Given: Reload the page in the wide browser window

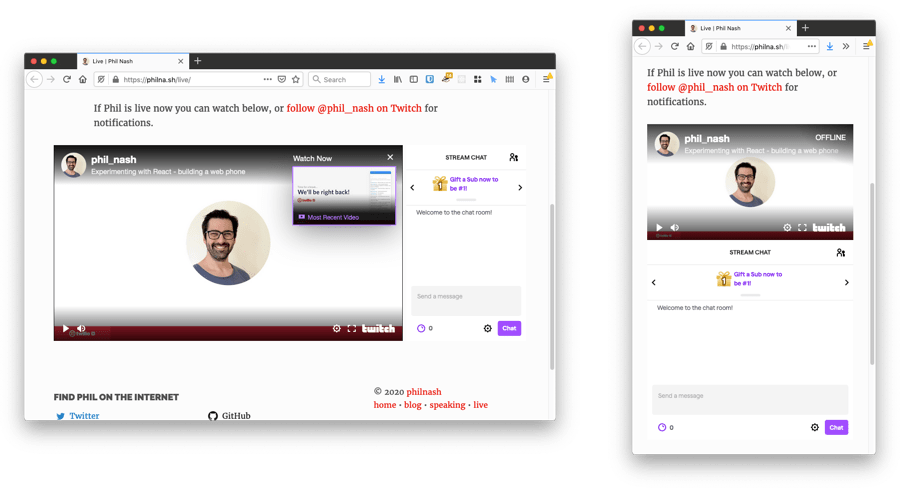Looking at the screenshot, I should coord(67,79).
